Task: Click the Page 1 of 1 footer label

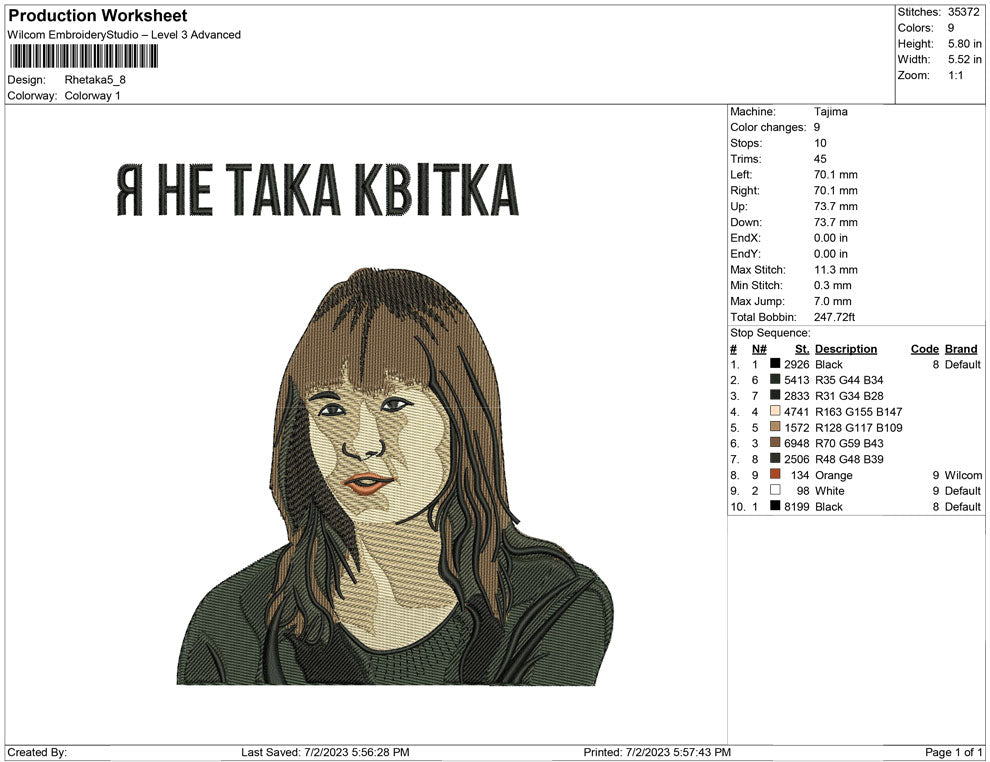Action: point(954,752)
